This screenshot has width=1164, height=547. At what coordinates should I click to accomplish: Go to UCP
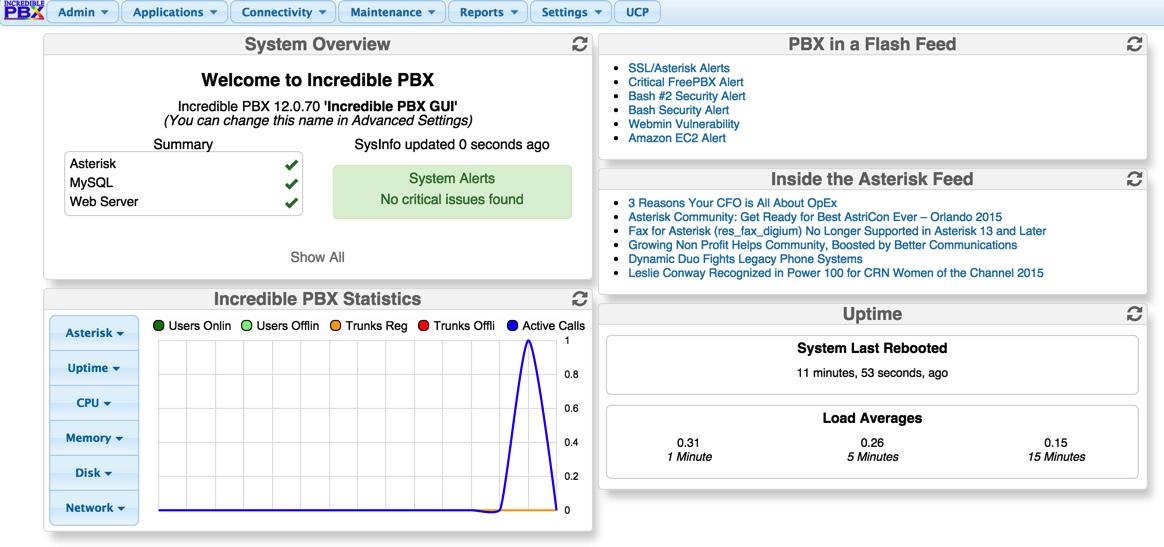[x=637, y=12]
